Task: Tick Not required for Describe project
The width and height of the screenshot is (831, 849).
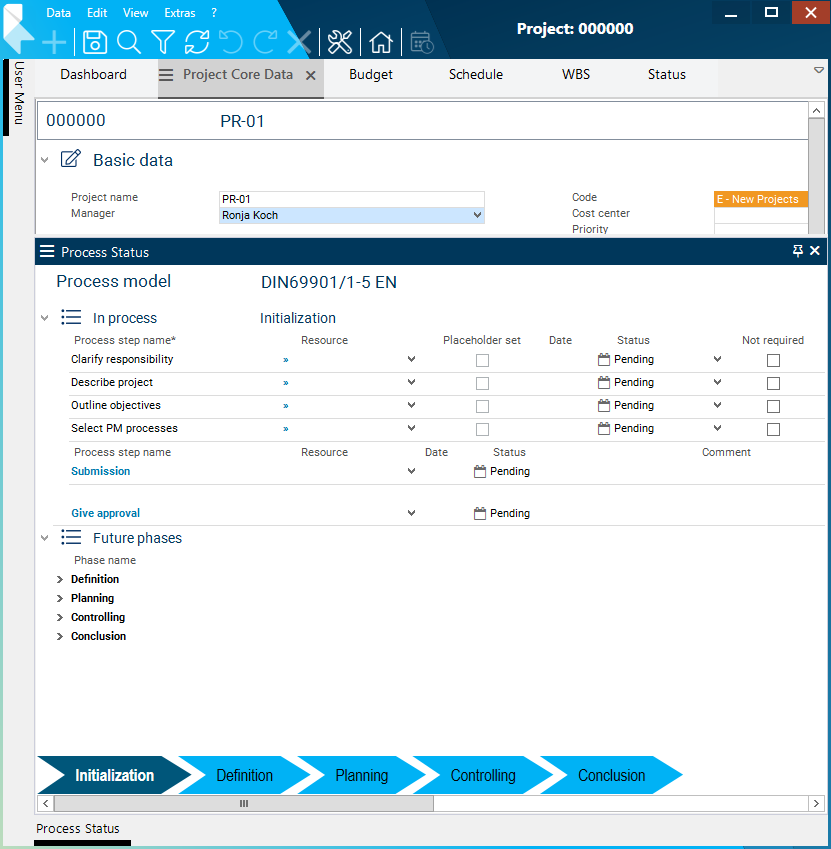Action: click(x=773, y=383)
